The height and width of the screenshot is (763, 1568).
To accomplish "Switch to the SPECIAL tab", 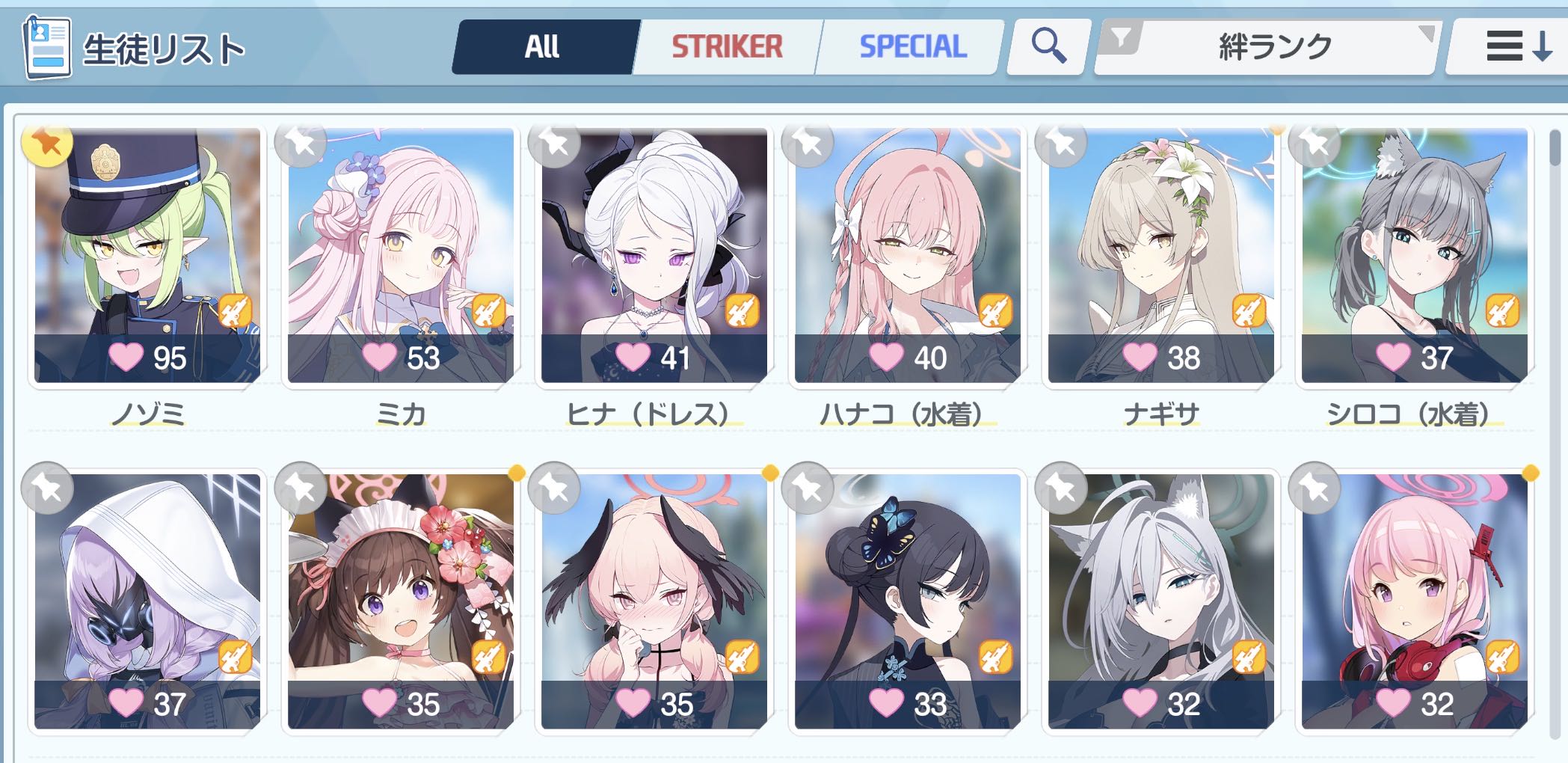I will [x=912, y=46].
